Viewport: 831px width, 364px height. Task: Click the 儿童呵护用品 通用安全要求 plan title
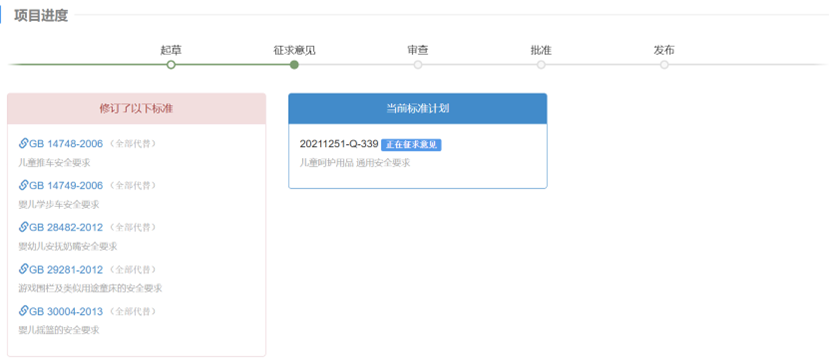tap(355, 163)
